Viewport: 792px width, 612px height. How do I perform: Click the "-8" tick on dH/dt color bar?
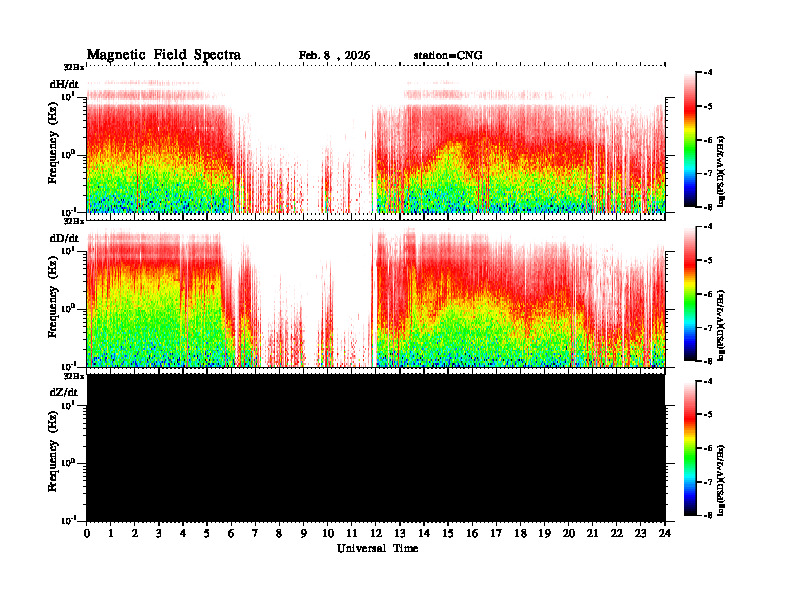pos(709,207)
